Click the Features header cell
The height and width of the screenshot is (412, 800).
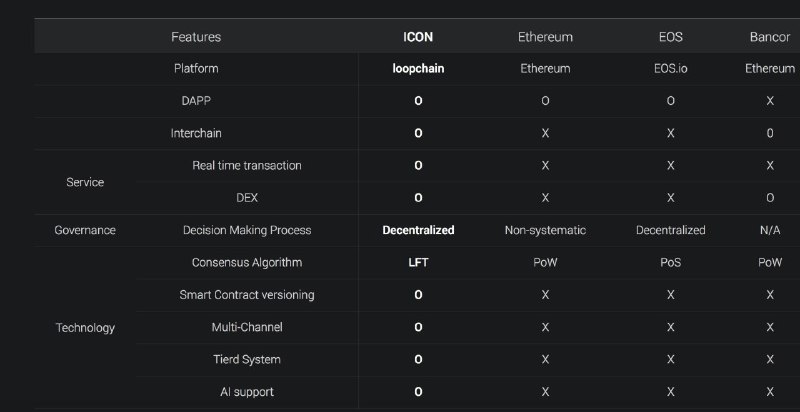pyautogui.click(x=196, y=37)
